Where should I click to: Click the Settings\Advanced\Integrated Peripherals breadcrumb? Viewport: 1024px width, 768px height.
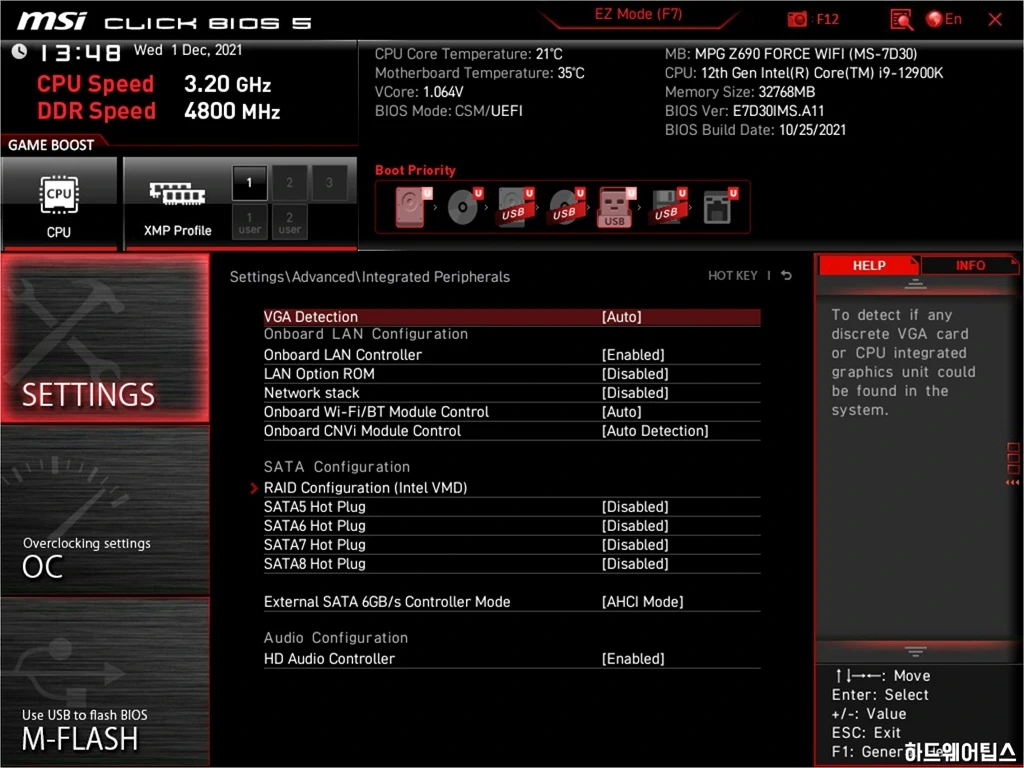tap(370, 277)
